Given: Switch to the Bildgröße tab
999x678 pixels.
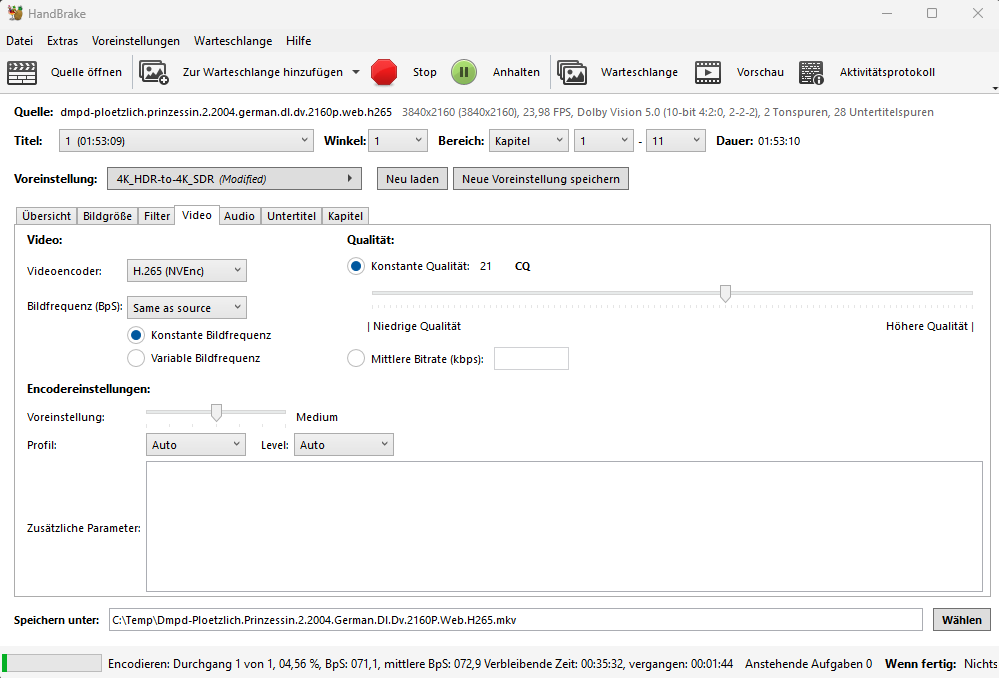Looking at the screenshot, I should pyautogui.click(x=107, y=216).
